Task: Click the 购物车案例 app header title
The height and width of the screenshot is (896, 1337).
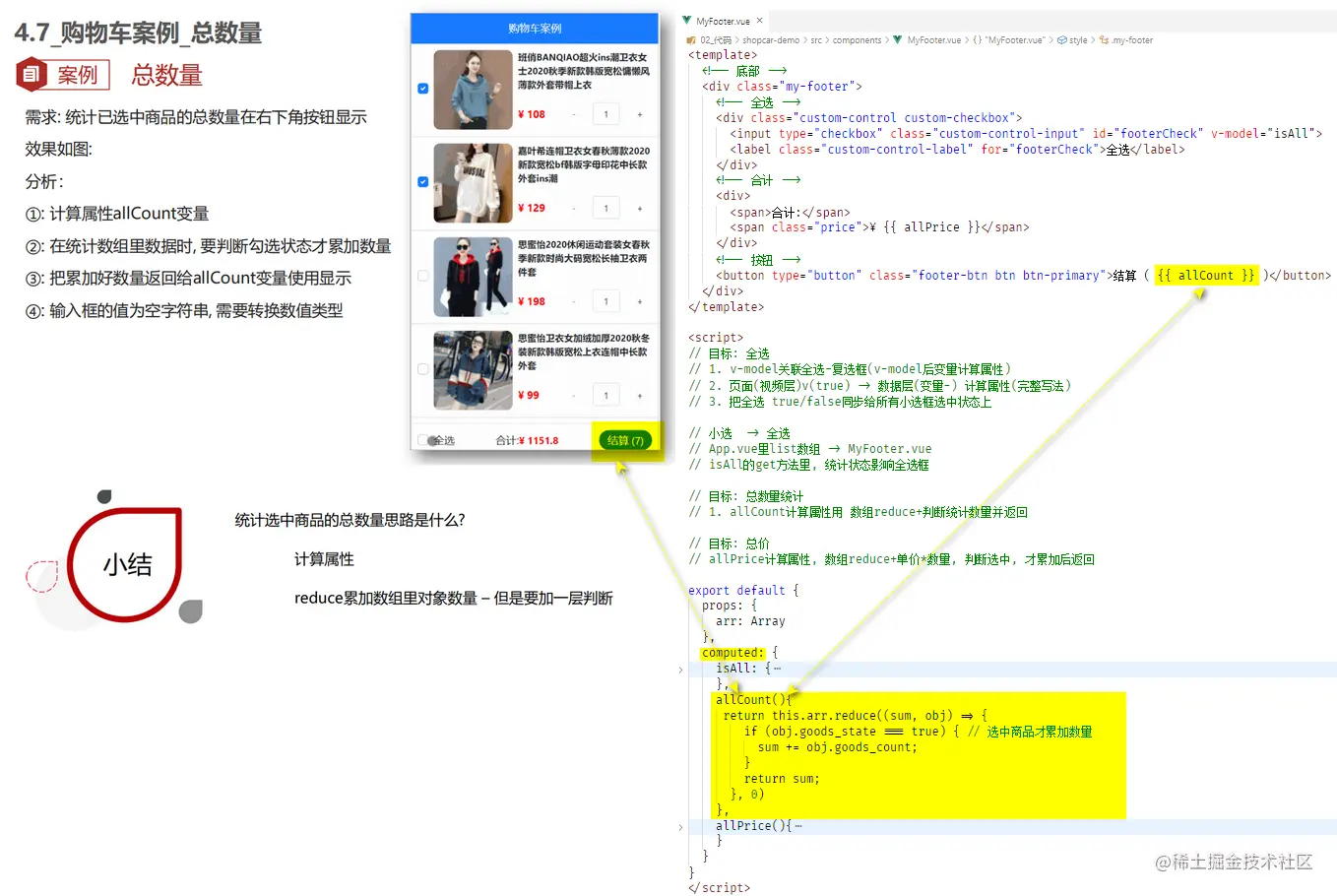Action: (x=535, y=29)
